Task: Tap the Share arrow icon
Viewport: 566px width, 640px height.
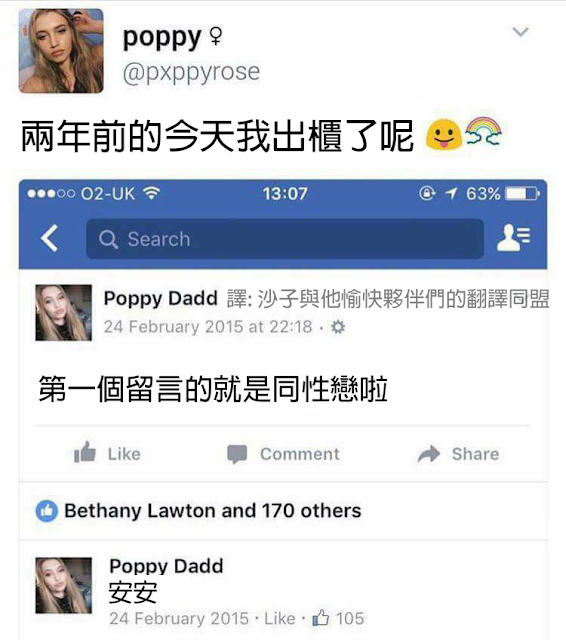Action: tap(428, 454)
